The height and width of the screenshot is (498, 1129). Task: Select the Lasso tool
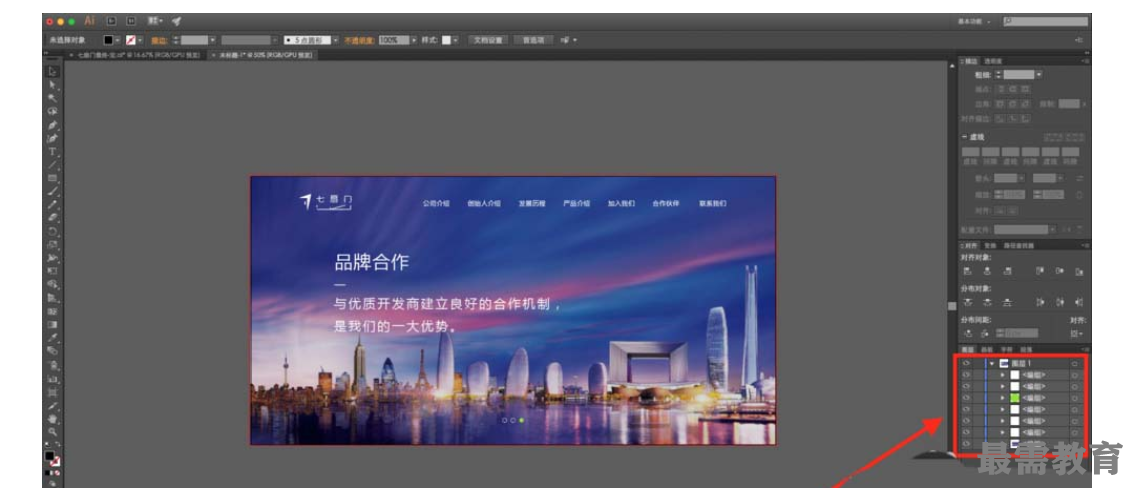point(53,112)
